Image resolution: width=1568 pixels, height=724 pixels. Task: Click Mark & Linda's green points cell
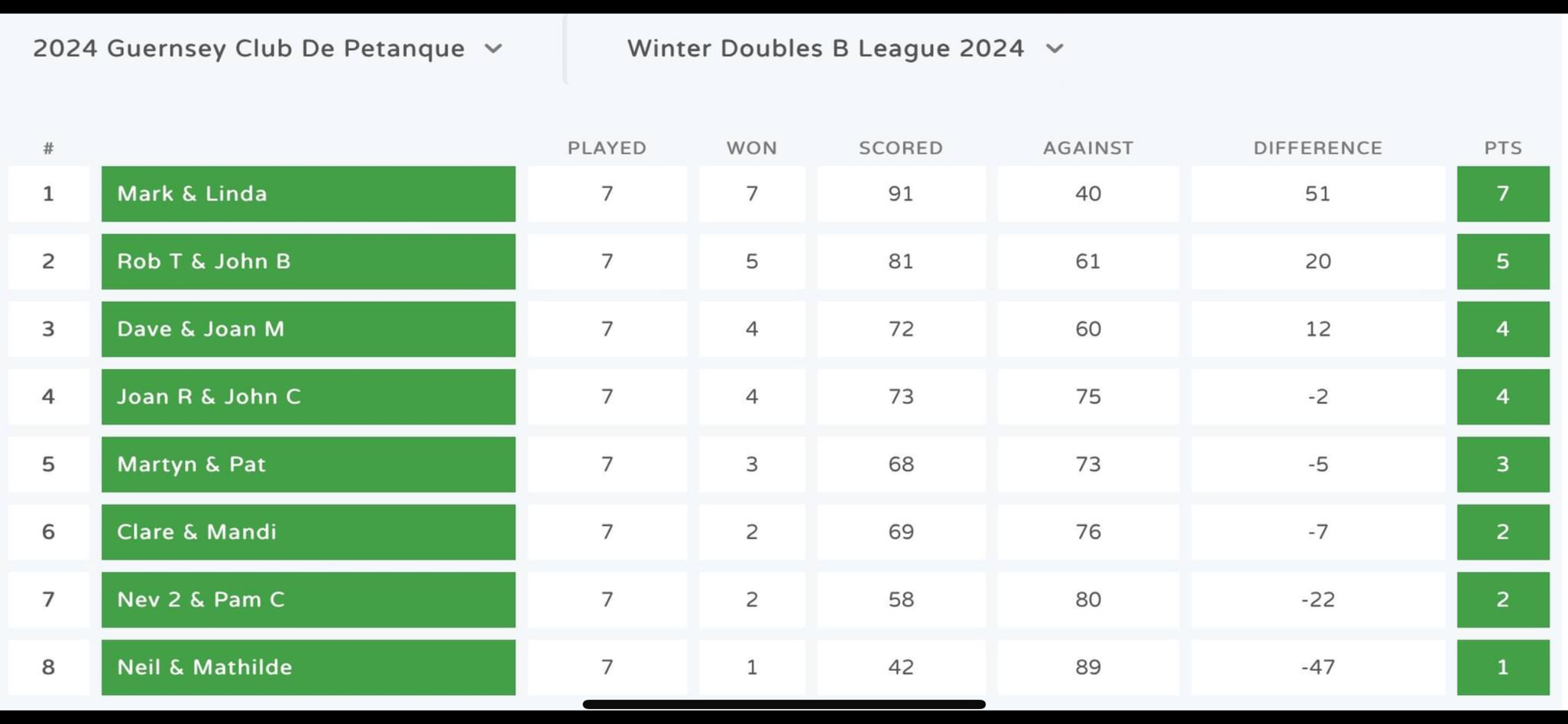[1502, 194]
